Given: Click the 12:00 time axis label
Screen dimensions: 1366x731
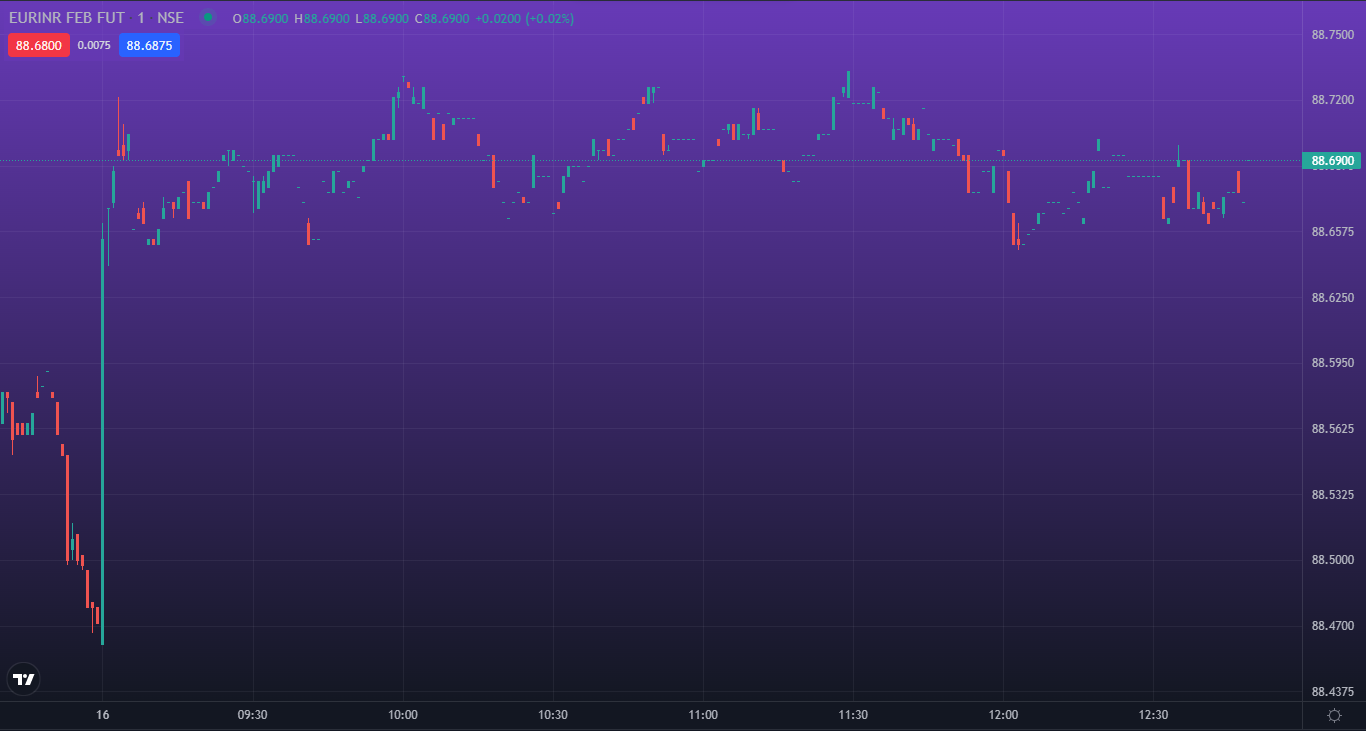Looking at the screenshot, I should click(x=1003, y=715).
